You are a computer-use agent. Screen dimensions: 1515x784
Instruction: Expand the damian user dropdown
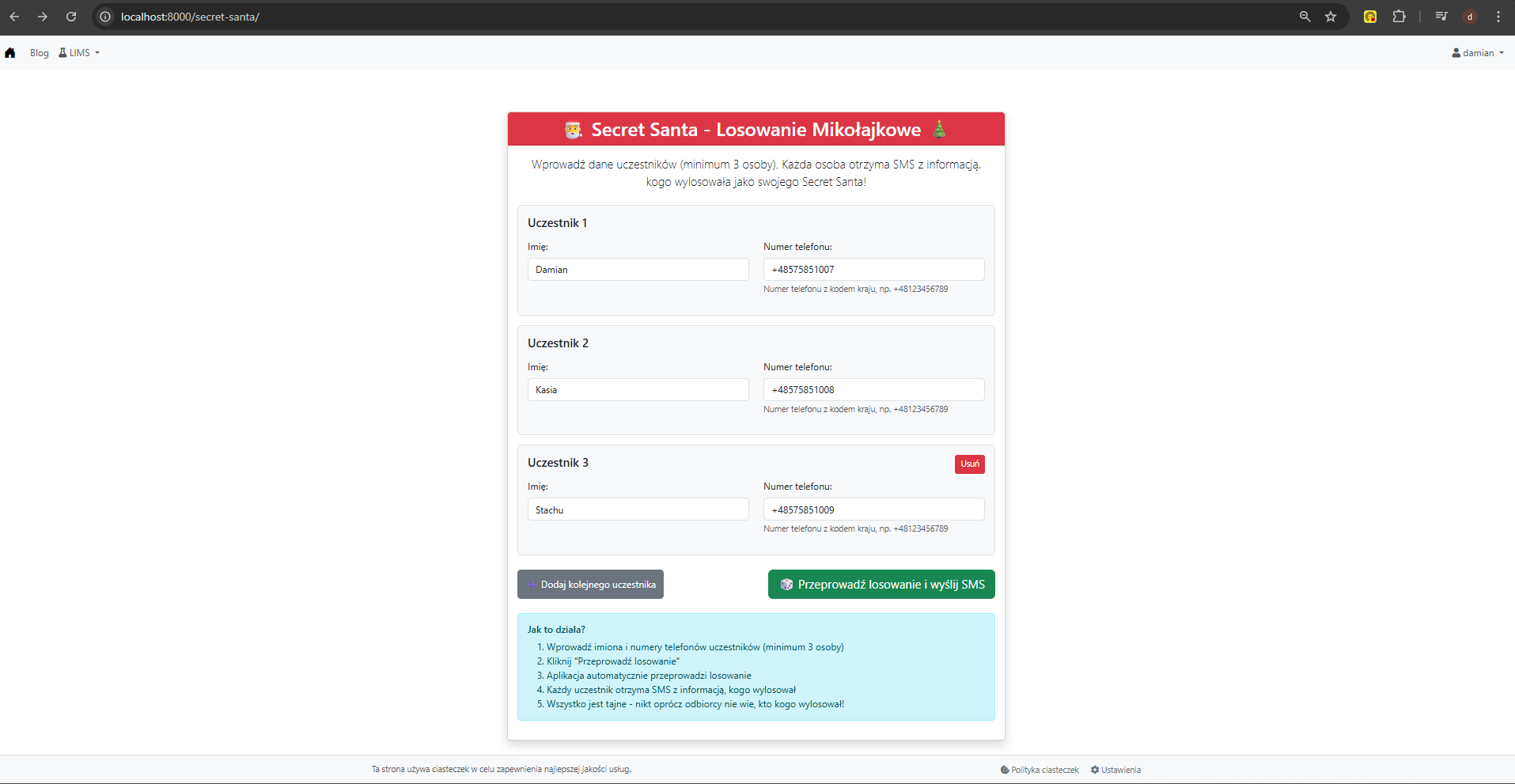click(1478, 53)
